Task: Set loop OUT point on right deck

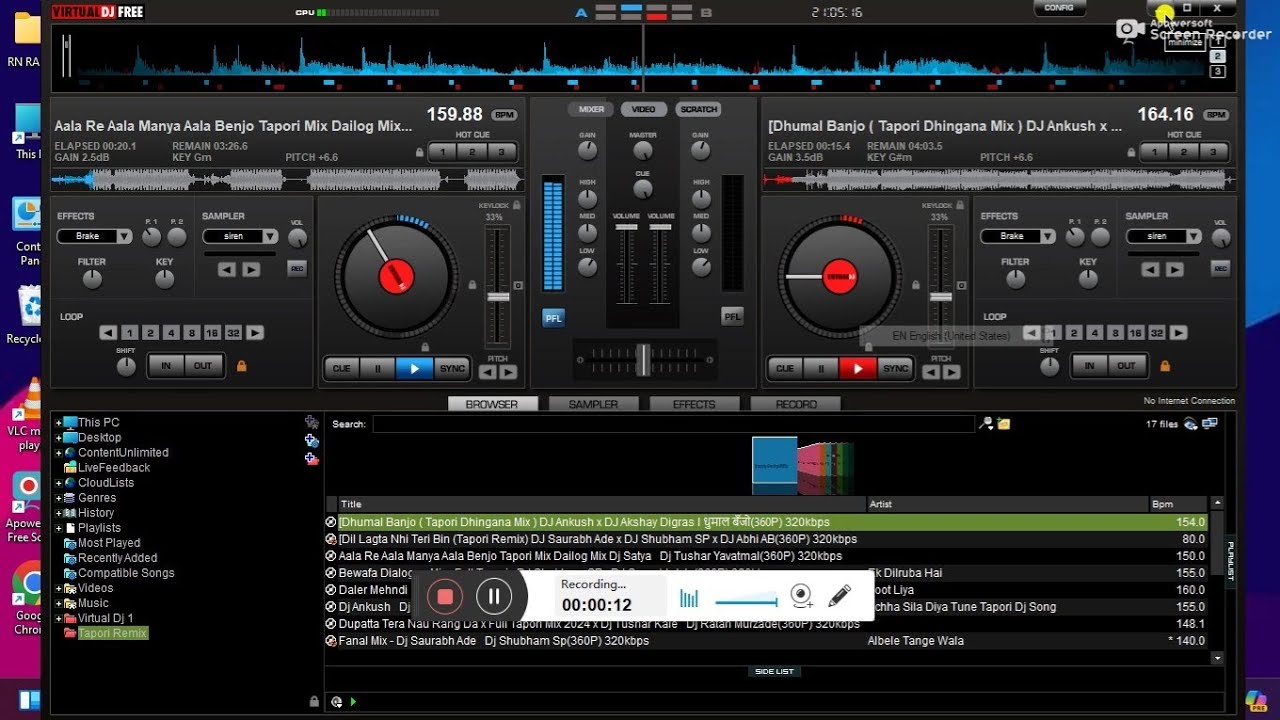Action: [x=1126, y=366]
